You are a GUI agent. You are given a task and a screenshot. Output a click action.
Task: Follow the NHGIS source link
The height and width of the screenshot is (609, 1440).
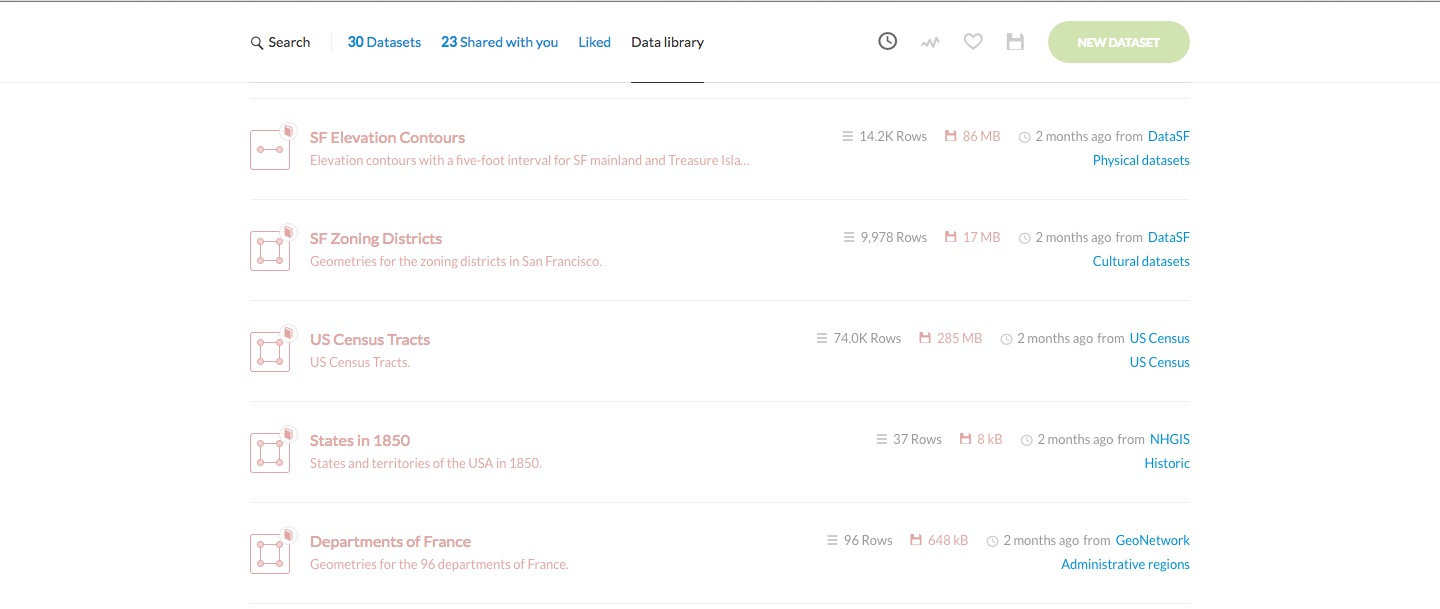[x=1170, y=439]
